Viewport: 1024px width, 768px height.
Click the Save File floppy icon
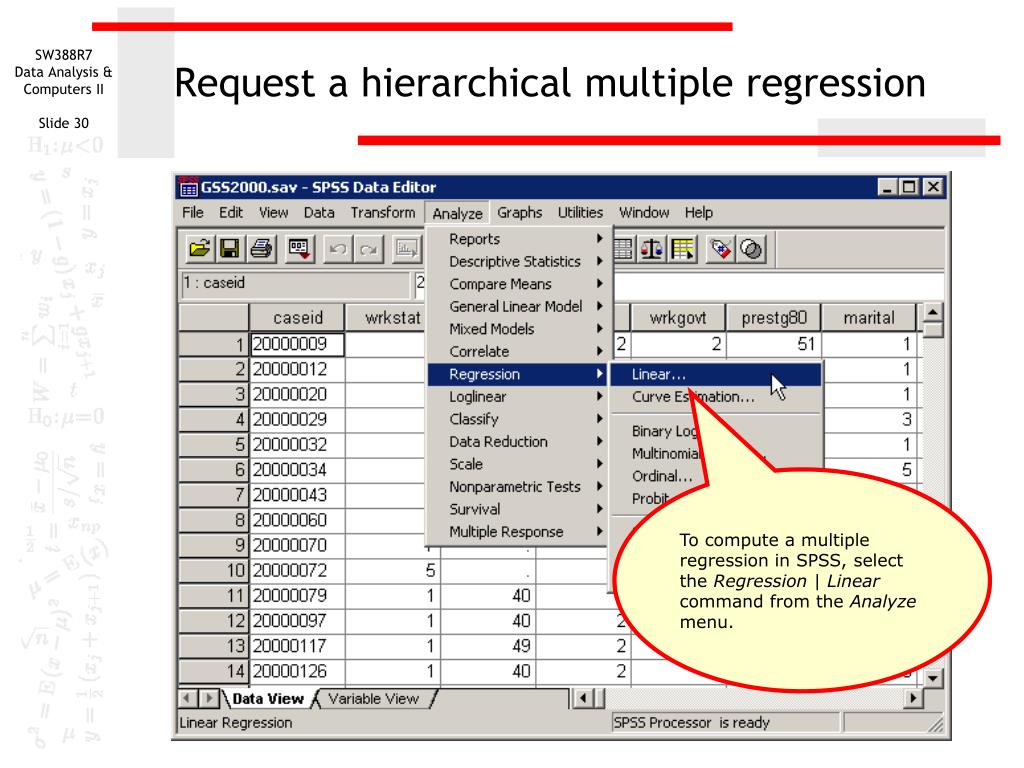coord(230,249)
